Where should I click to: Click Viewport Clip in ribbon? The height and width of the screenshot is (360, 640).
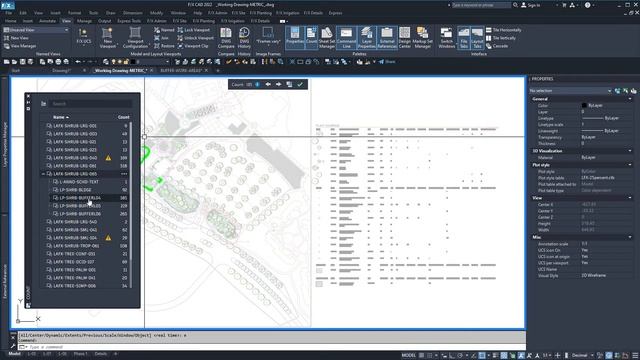click(x=193, y=46)
